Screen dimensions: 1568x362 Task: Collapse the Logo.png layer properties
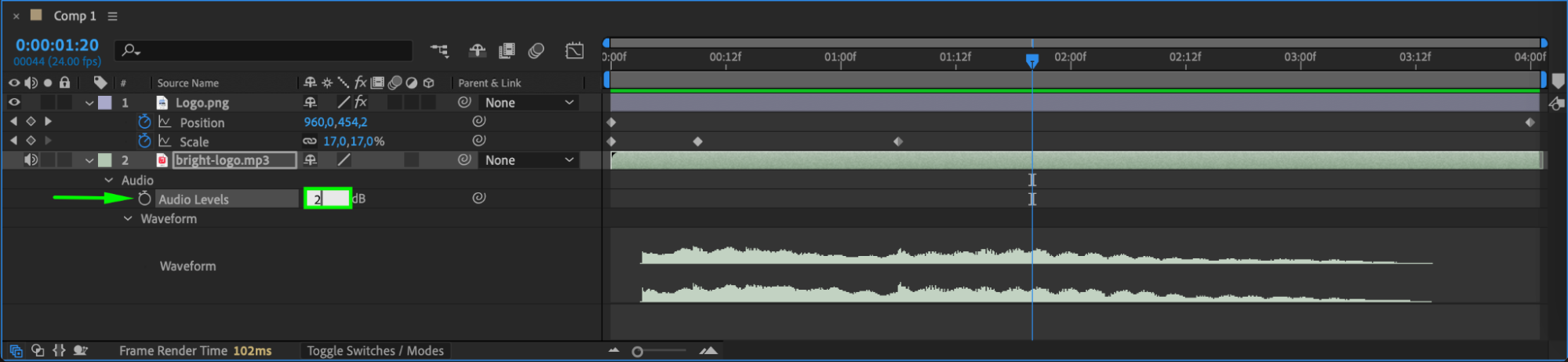pyautogui.click(x=89, y=103)
